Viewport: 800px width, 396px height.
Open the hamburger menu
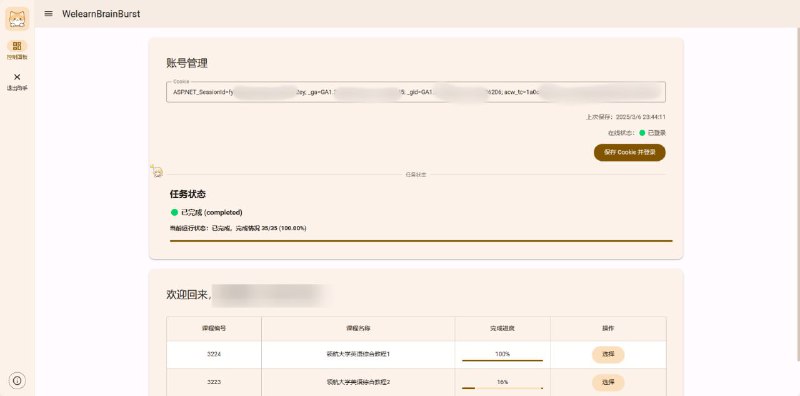pos(48,14)
